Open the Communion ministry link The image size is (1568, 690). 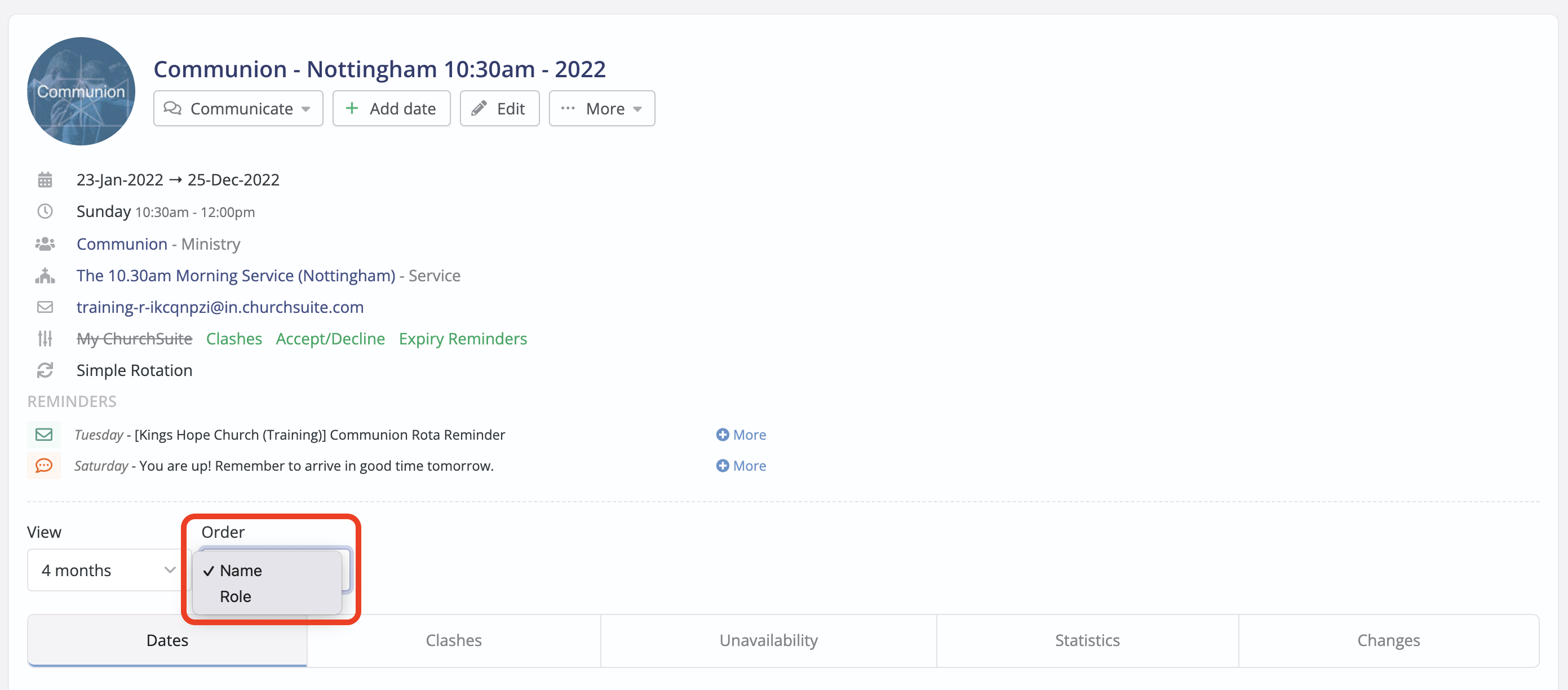pos(122,244)
